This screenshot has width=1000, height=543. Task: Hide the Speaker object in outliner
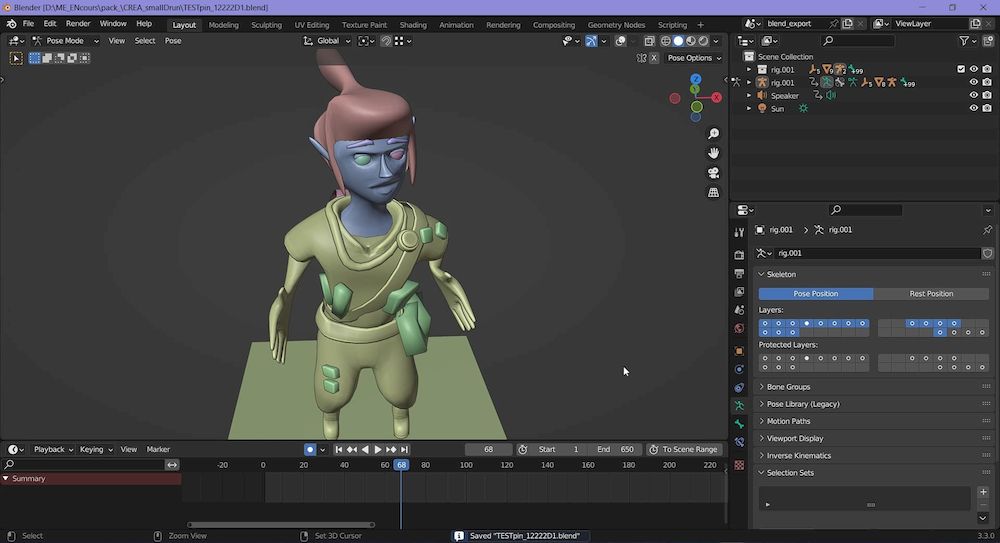point(974,96)
